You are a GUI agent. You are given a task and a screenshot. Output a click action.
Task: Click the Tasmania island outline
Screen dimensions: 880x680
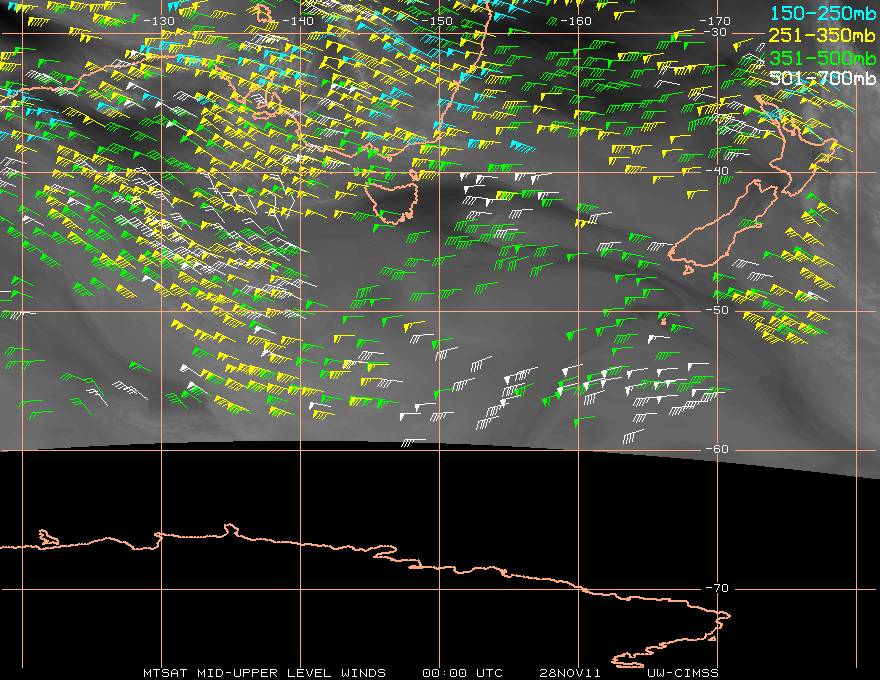pyautogui.click(x=392, y=201)
